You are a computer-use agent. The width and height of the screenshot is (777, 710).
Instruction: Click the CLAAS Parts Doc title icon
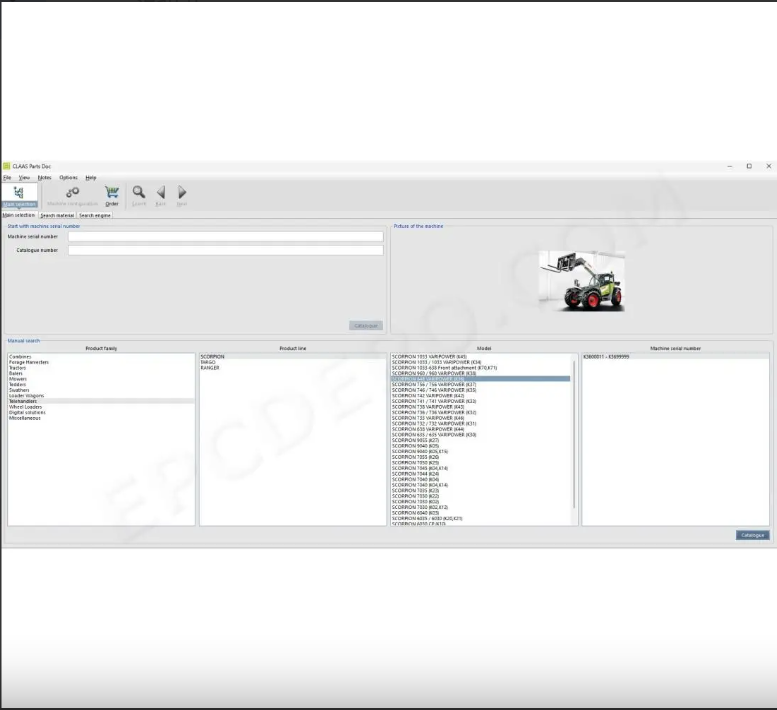6,166
